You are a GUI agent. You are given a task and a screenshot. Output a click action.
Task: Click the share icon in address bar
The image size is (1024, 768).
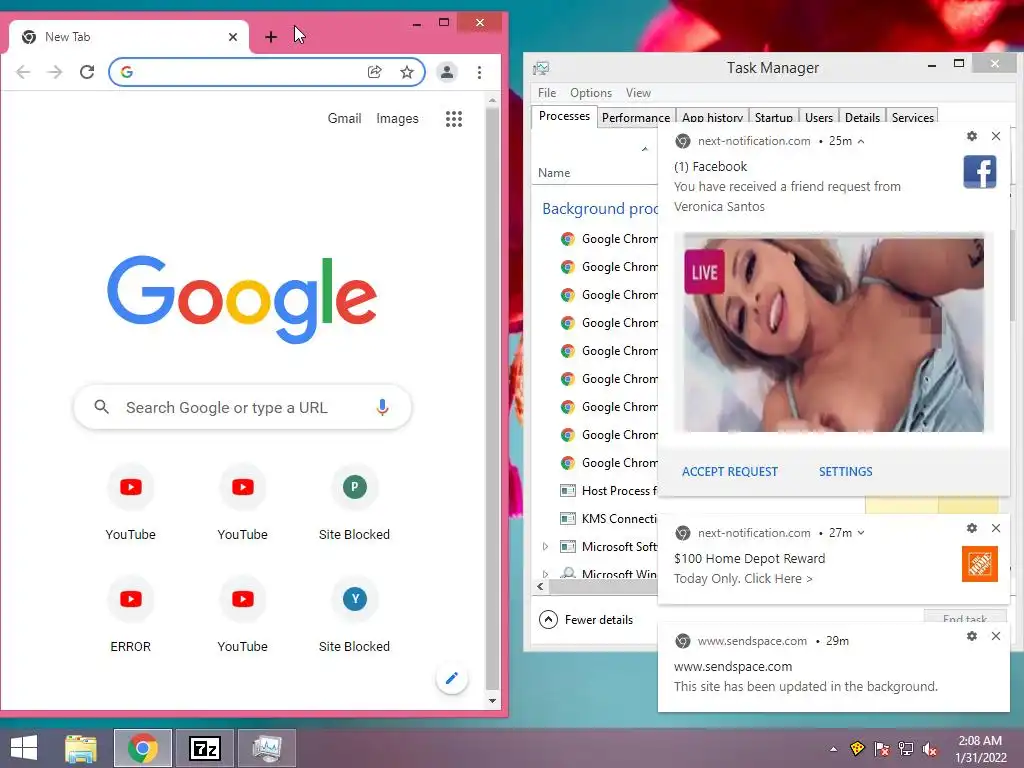pyautogui.click(x=374, y=72)
